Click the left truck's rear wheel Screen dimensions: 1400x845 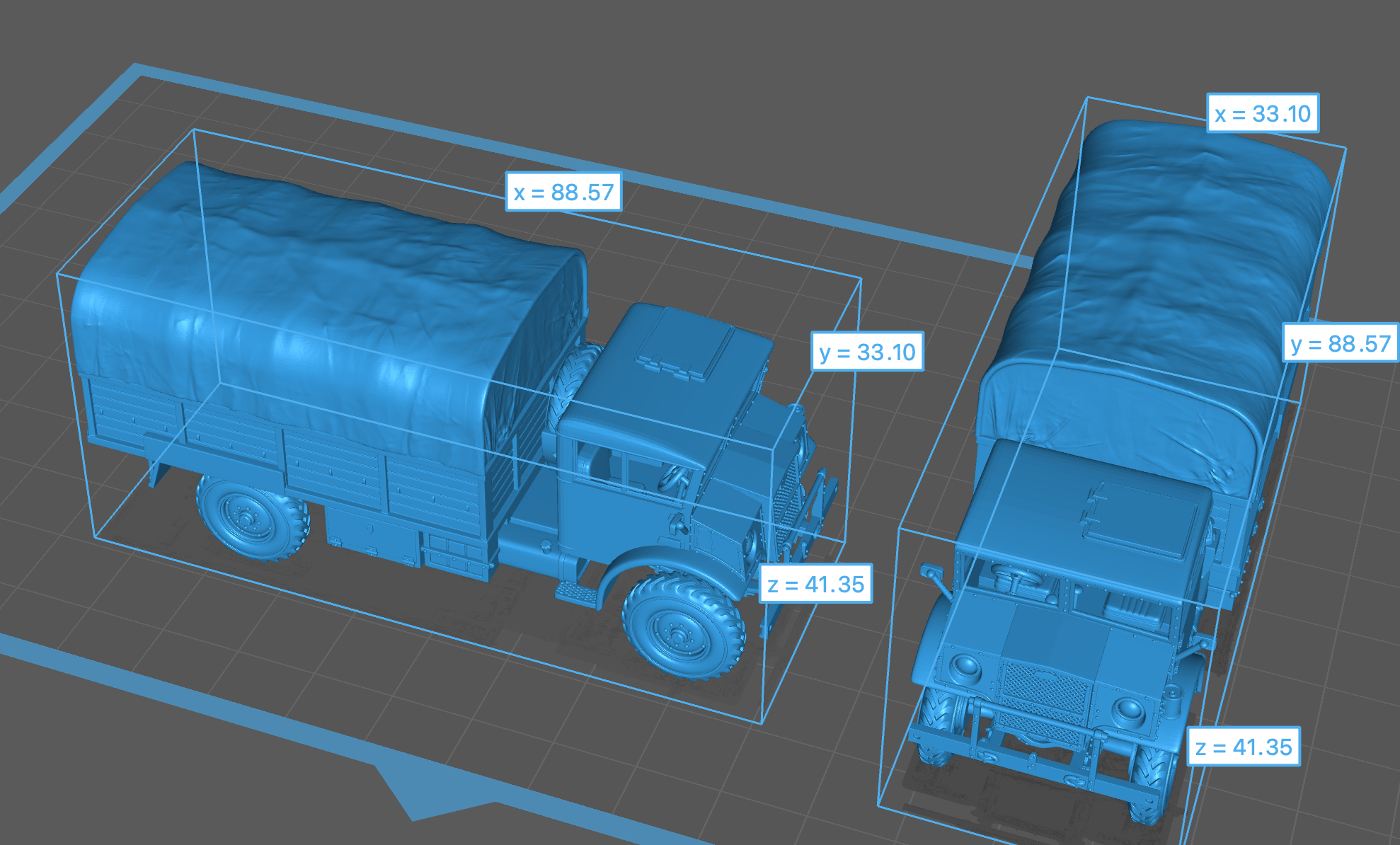pyautogui.click(x=251, y=520)
